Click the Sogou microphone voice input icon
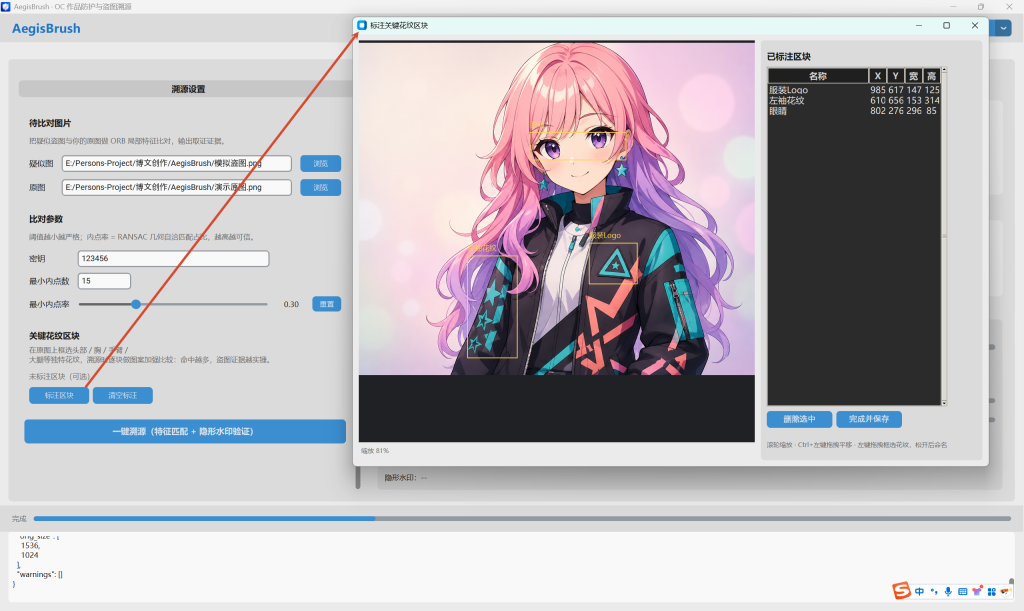The width and height of the screenshot is (1024, 611). [948, 591]
